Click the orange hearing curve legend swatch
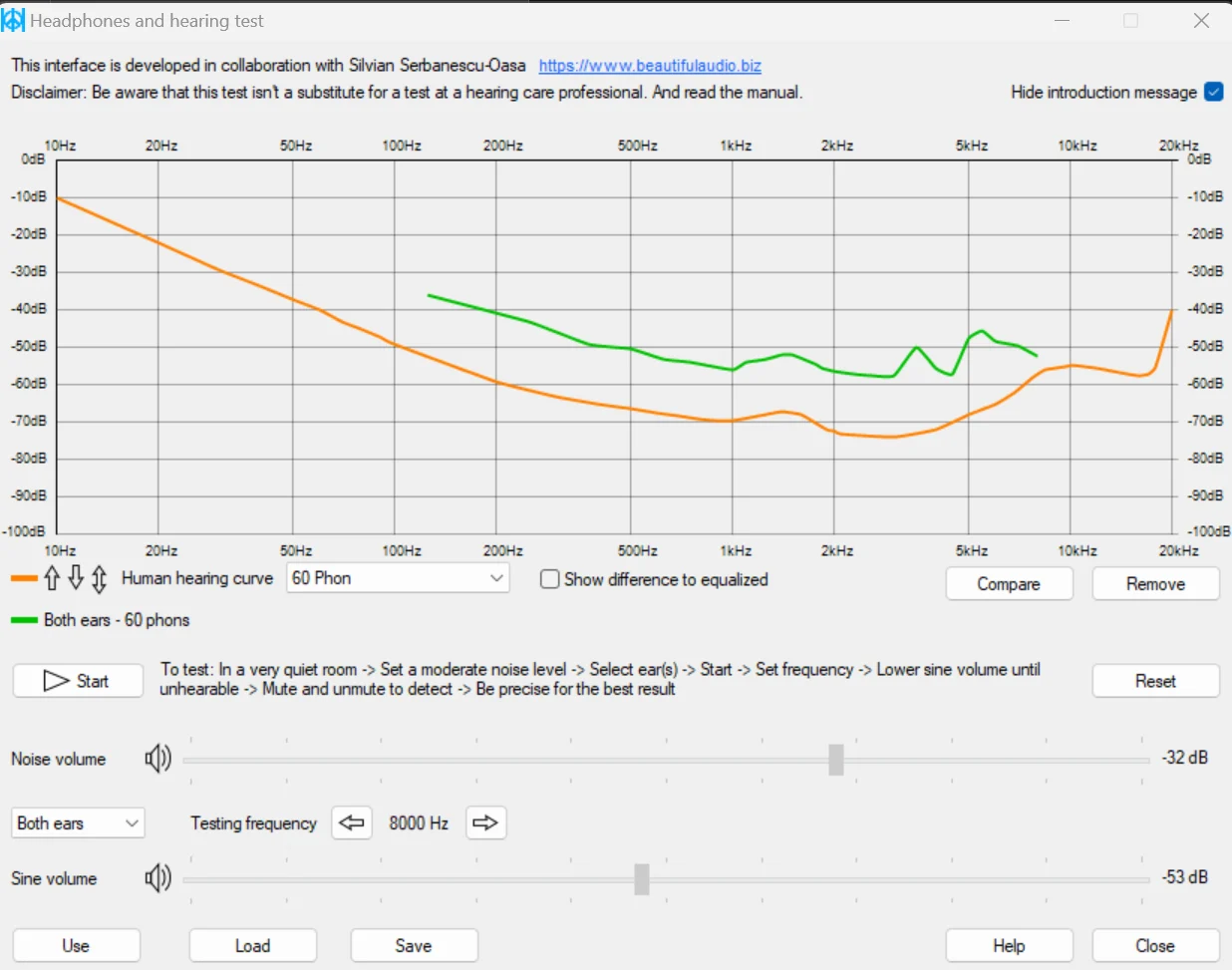This screenshot has width=1232, height=970. pos(24,578)
